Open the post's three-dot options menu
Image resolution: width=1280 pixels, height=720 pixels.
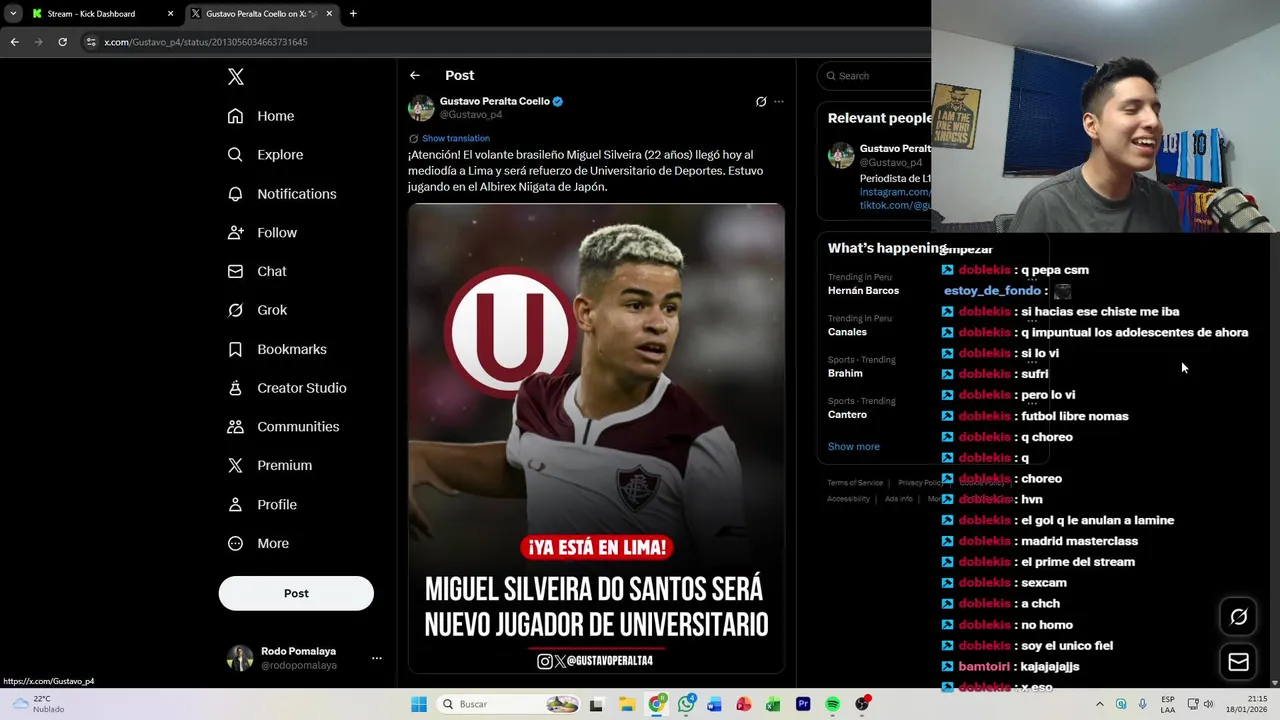pos(779,102)
